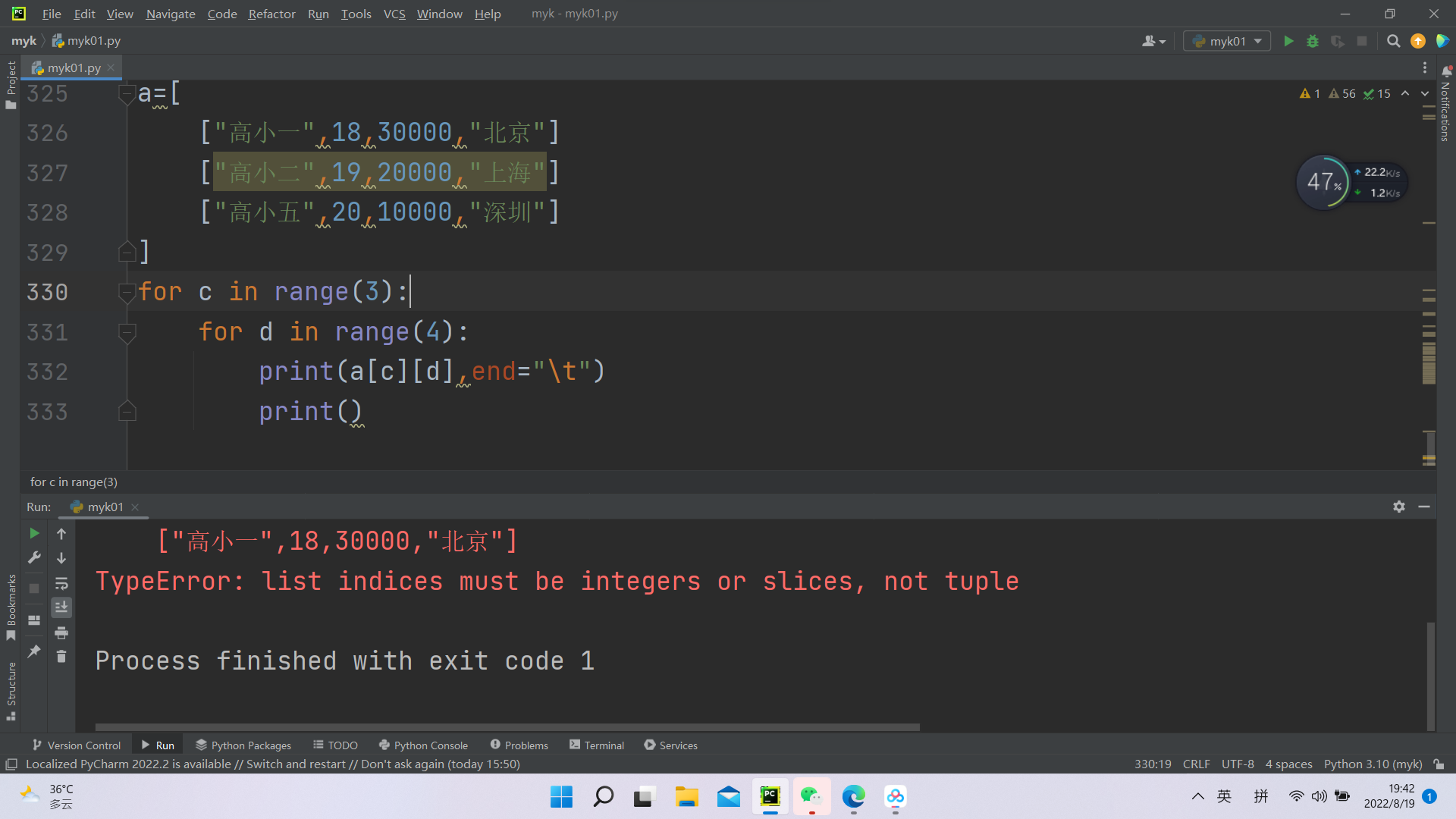1456x819 pixels.
Task: Open WeChat from the taskbar
Action: click(x=811, y=796)
